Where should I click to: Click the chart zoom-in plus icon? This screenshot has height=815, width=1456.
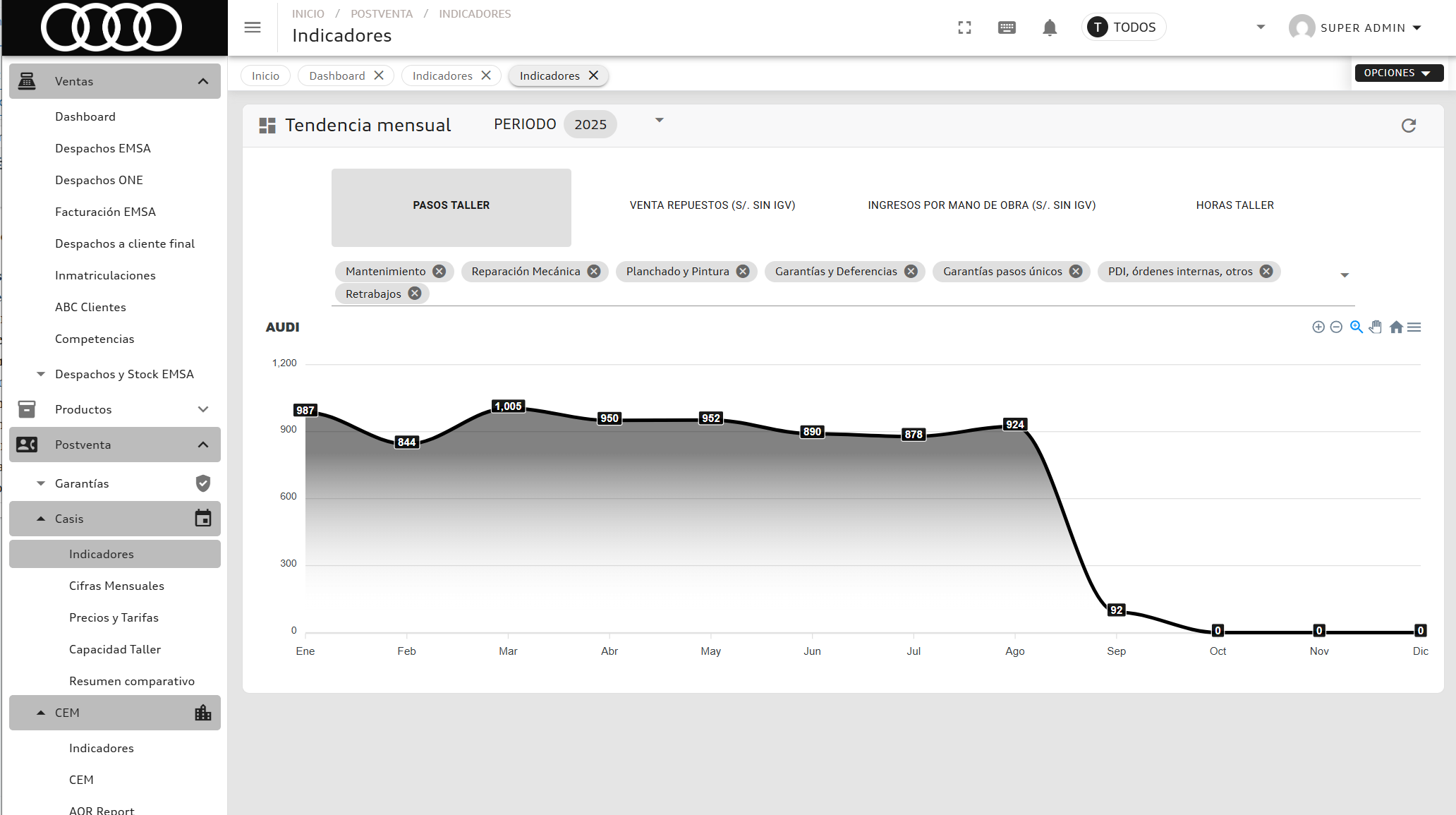[x=1318, y=327]
